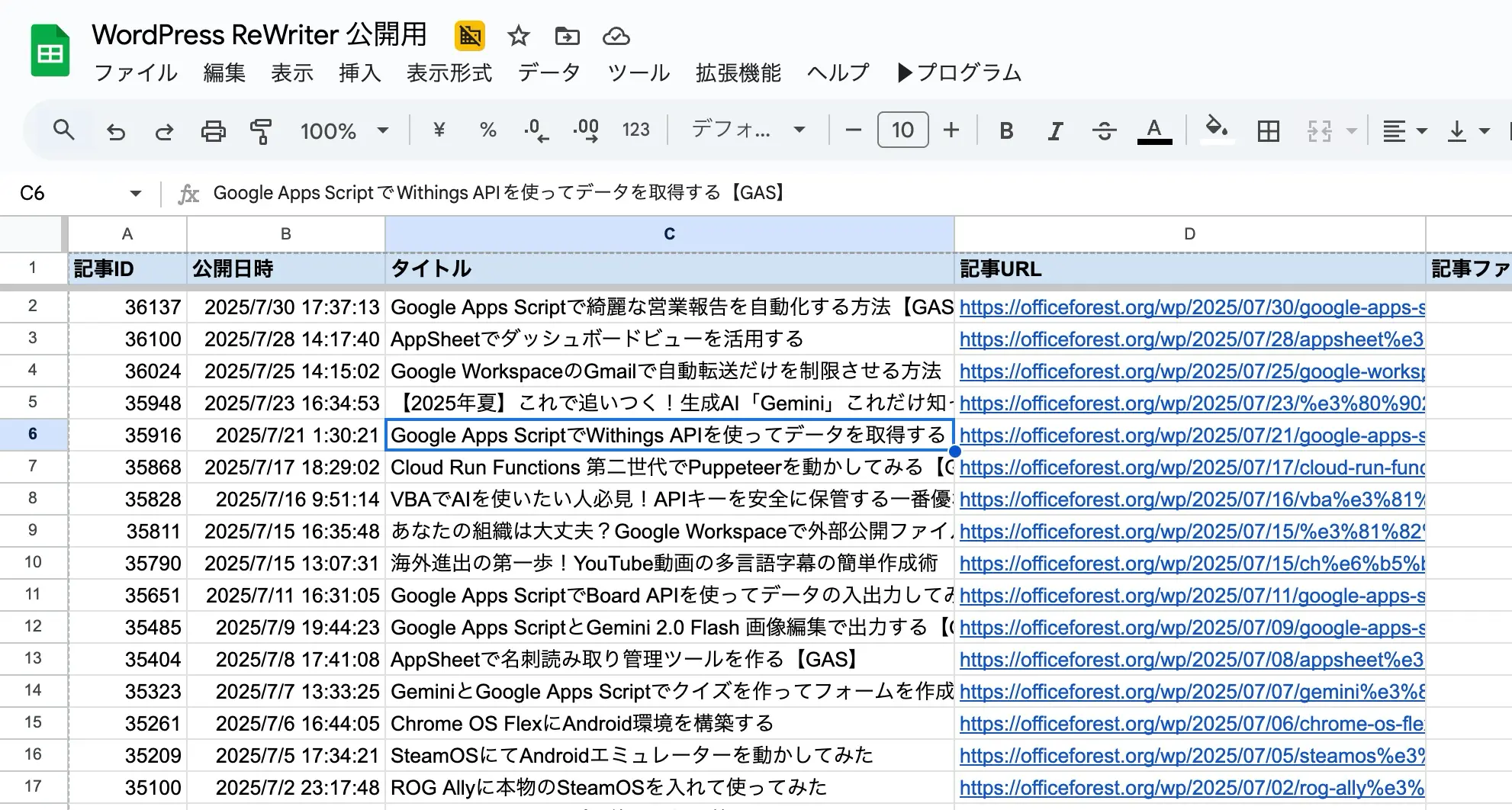The height and width of the screenshot is (810, 1512).
Task: Select column D header
Action: tap(1189, 234)
